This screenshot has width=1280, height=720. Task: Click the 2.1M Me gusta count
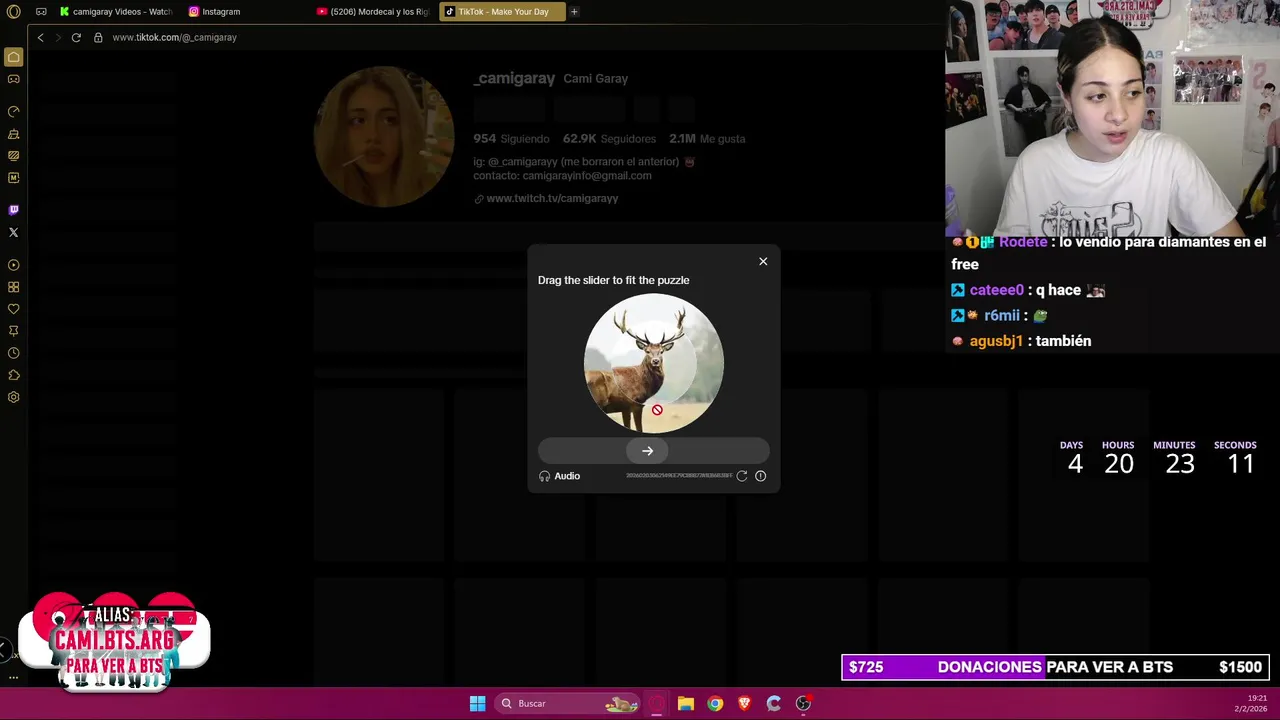pos(707,139)
